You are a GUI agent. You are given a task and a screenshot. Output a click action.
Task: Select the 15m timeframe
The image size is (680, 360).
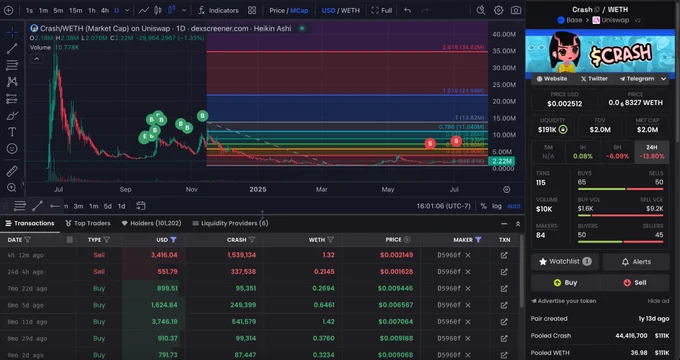pos(75,10)
